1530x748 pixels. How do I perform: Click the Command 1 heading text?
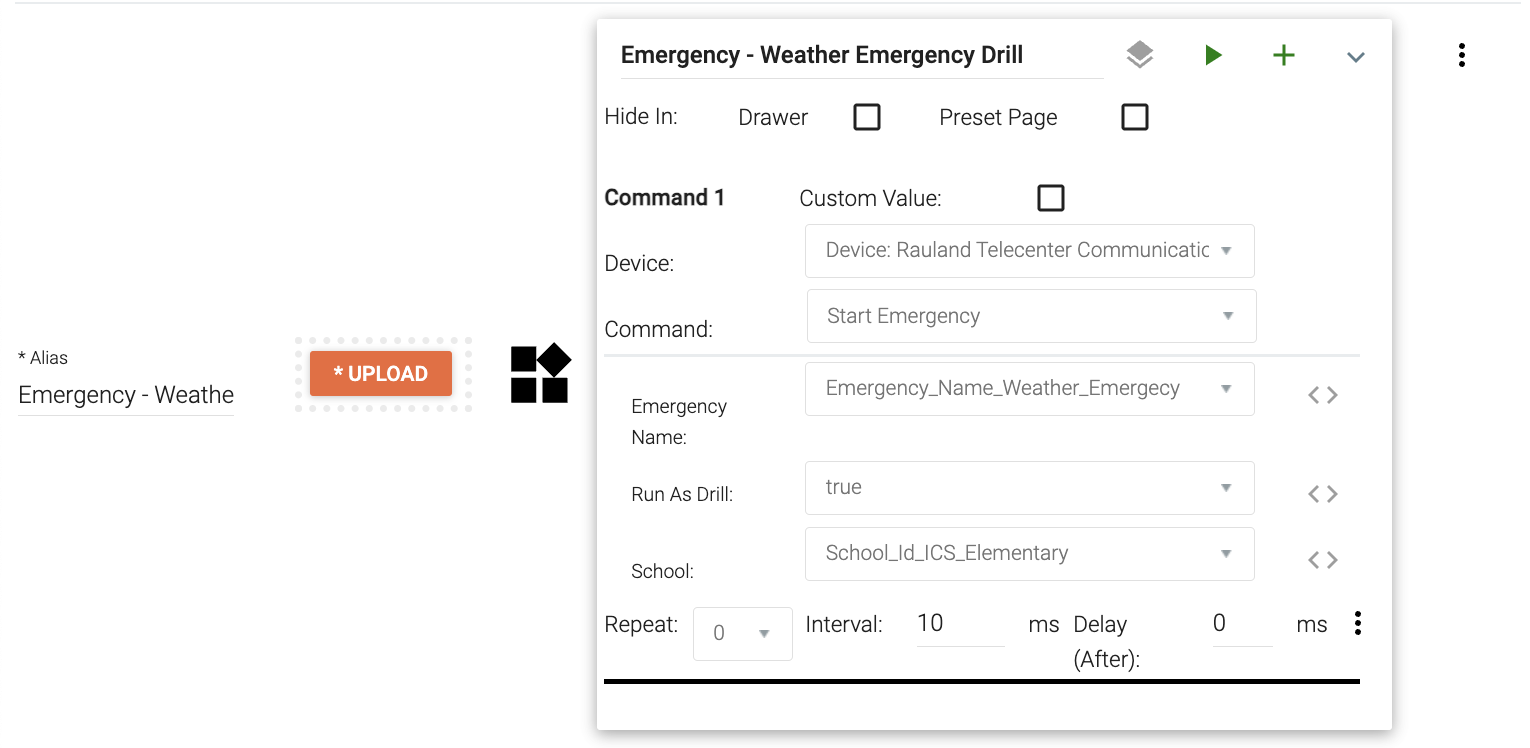665,198
